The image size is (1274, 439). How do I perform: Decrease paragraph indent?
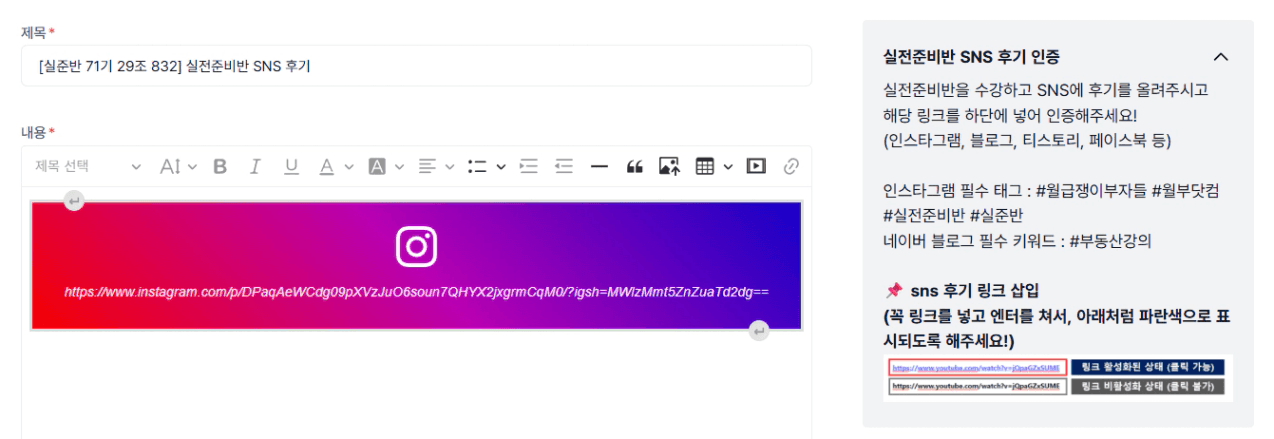point(564,167)
